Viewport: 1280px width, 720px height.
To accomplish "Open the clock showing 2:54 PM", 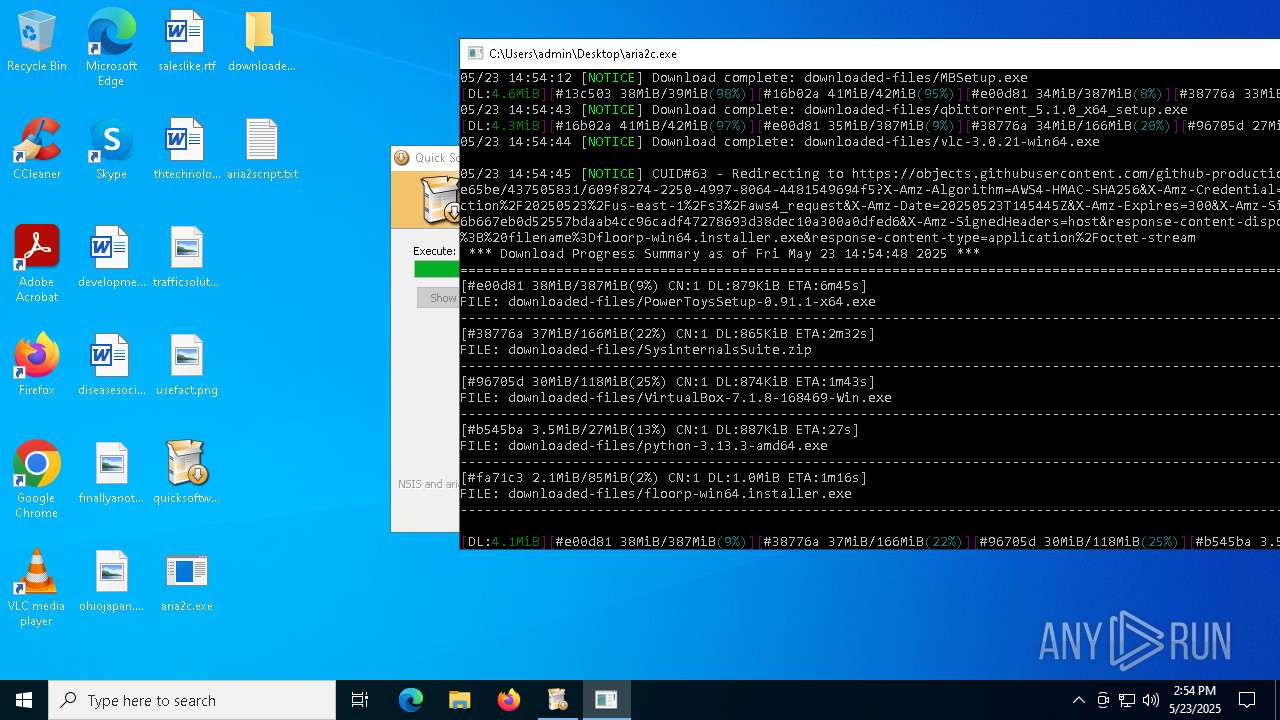I will pos(1195,700).
